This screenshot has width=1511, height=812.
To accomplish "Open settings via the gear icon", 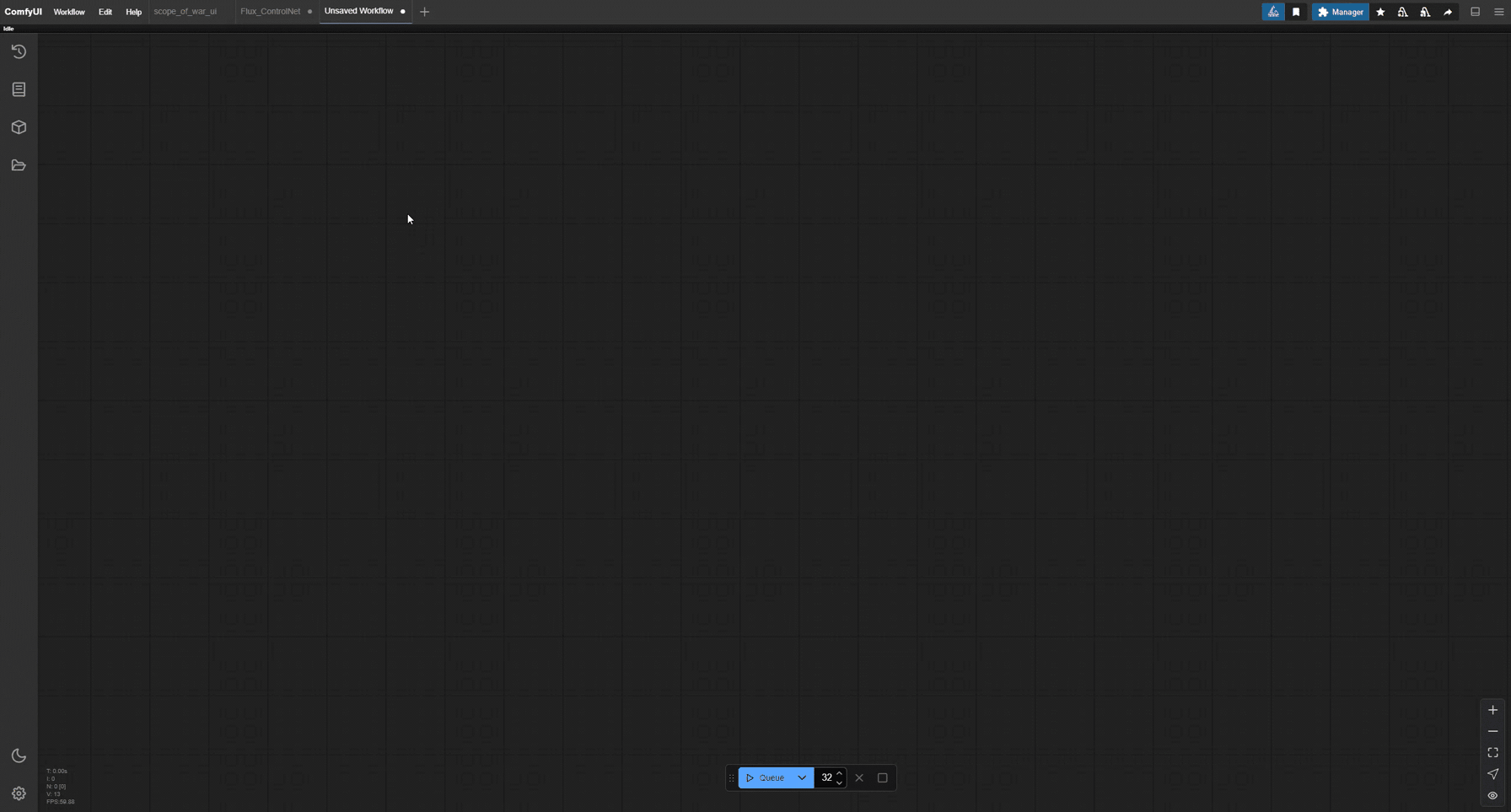I will click(x=19, y=793).
